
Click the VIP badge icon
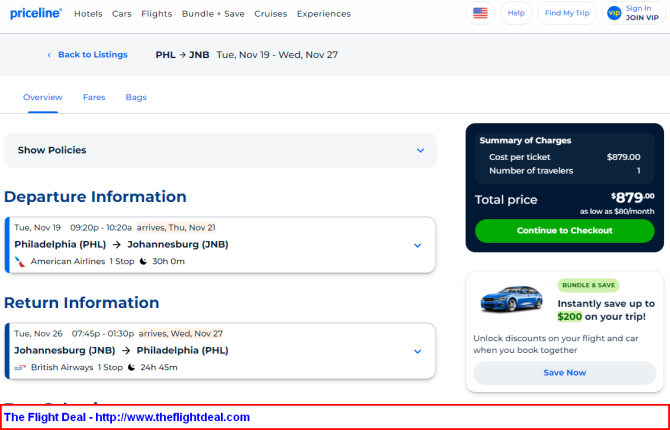pyautogui.click(x=614, y=13)
